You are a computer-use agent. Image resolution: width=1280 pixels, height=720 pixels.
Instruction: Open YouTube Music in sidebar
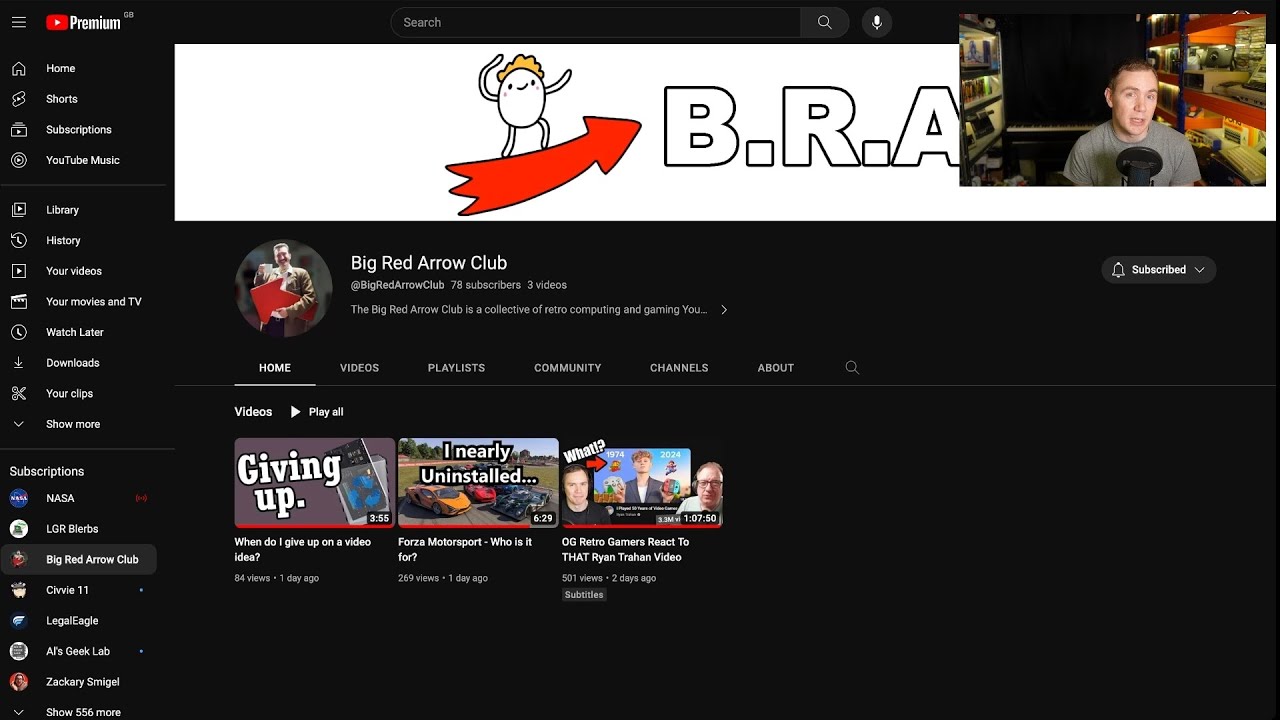point(83,160)
